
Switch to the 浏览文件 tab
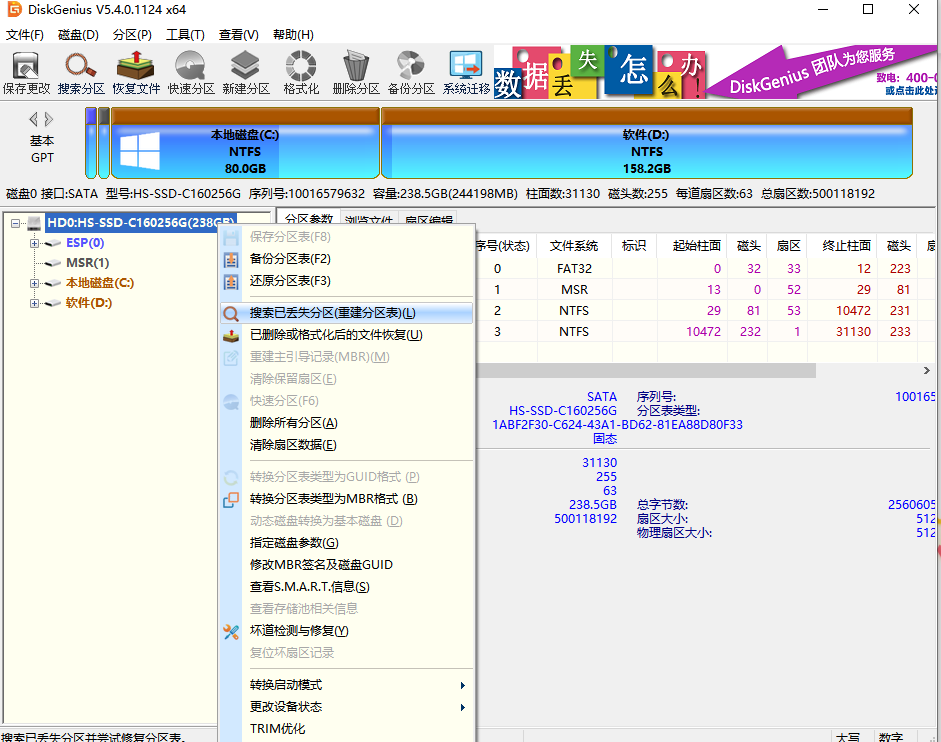[x=368, y=220]
